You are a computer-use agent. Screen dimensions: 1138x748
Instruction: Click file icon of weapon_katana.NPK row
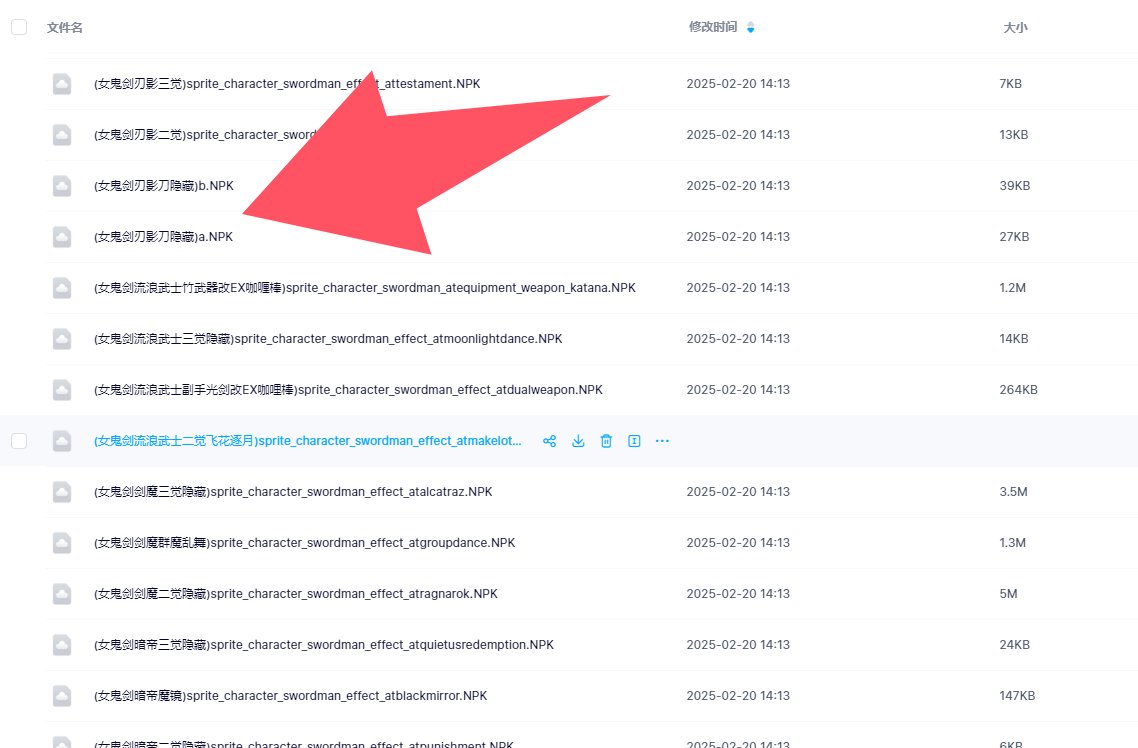[x=62, y=288]
